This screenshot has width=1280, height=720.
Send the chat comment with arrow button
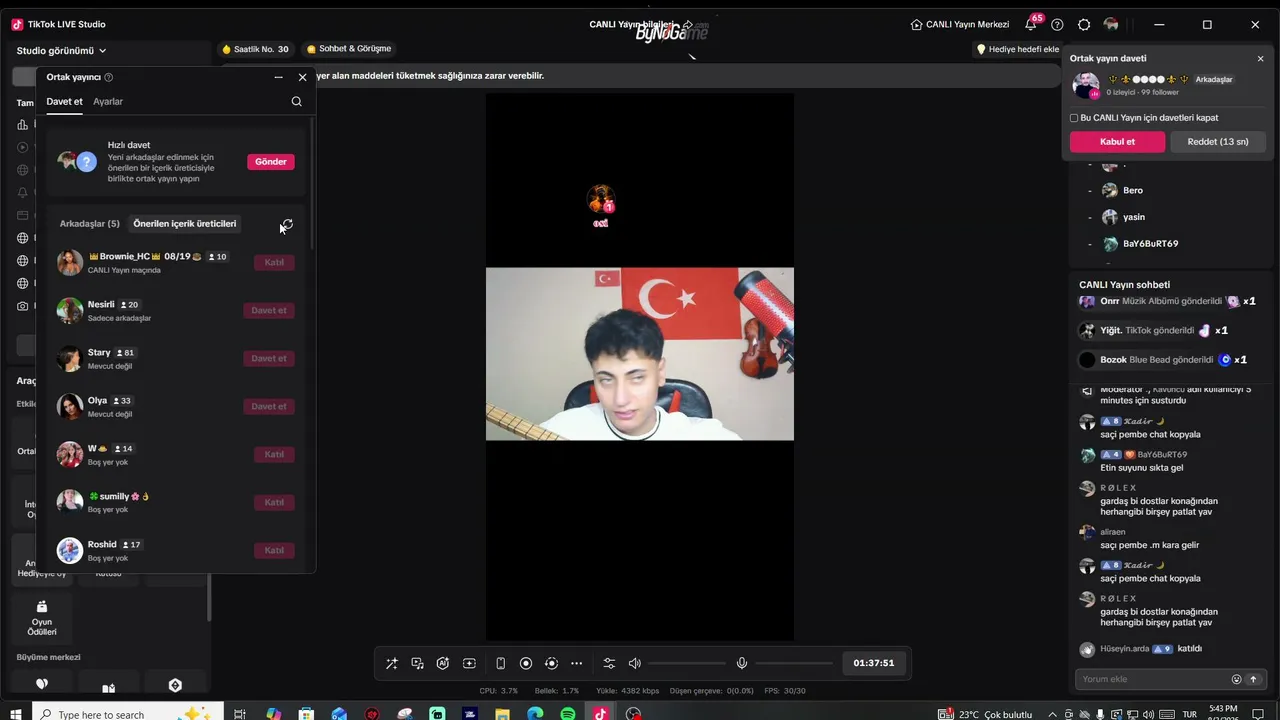click(1253, 679)
